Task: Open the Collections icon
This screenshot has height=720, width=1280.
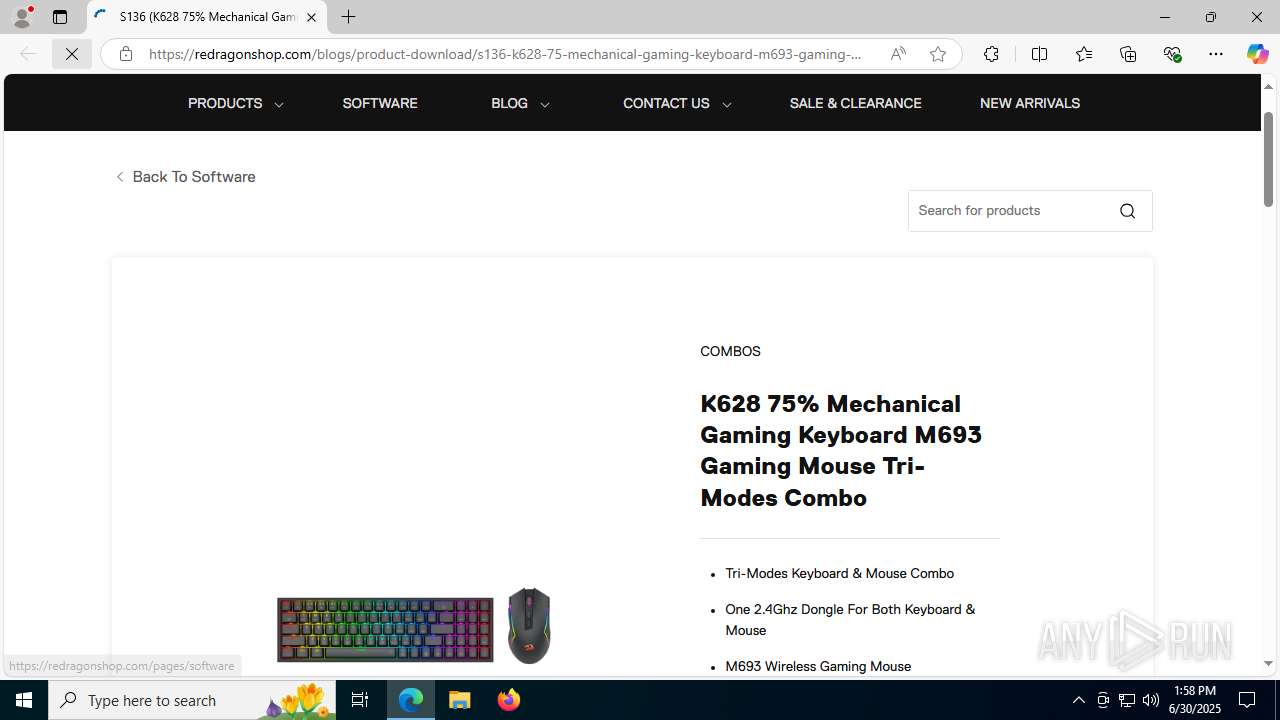Action: coord(1128,54)
